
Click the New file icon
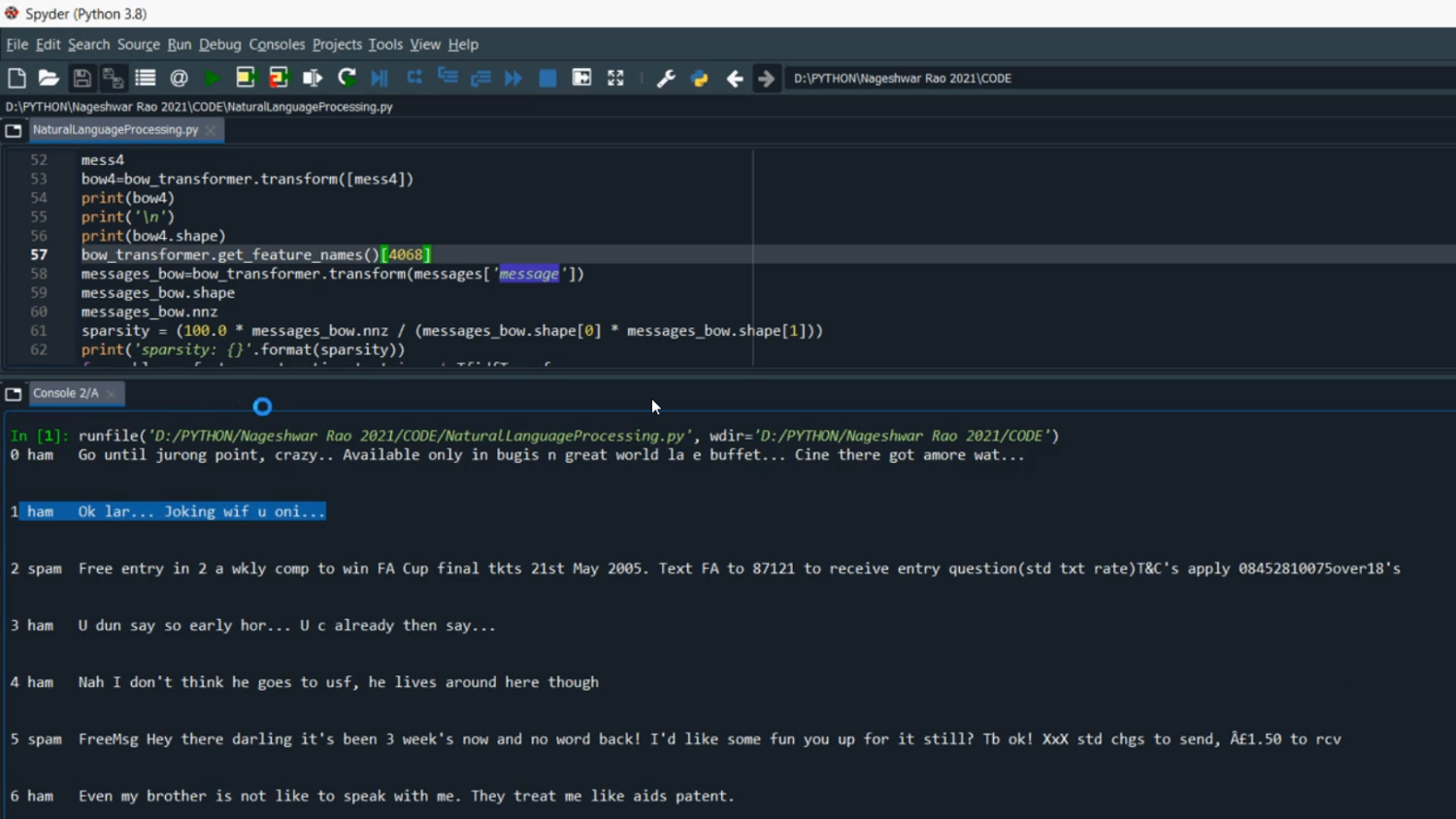pyautogui.click(x=17, y=79)
